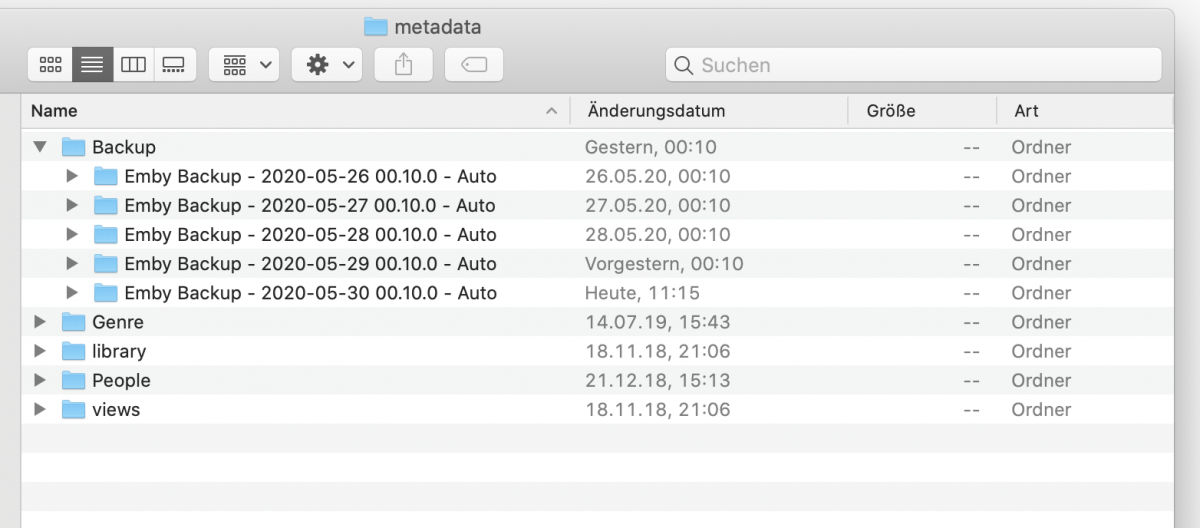Screen dimensions: 1200x528
Task: Sort by the Art column header
Action: coord(1027,111)
